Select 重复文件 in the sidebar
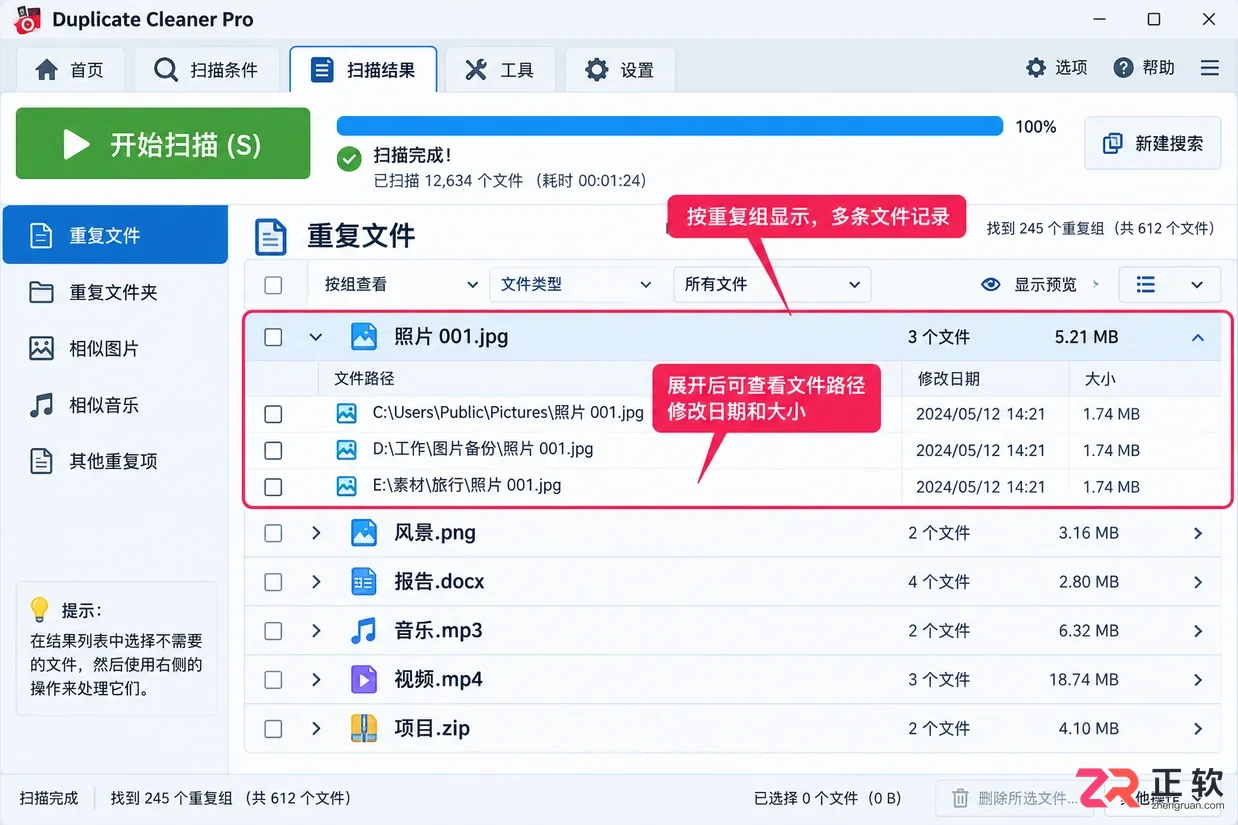Screen dimensions: 1238x825 click(115, 236)
